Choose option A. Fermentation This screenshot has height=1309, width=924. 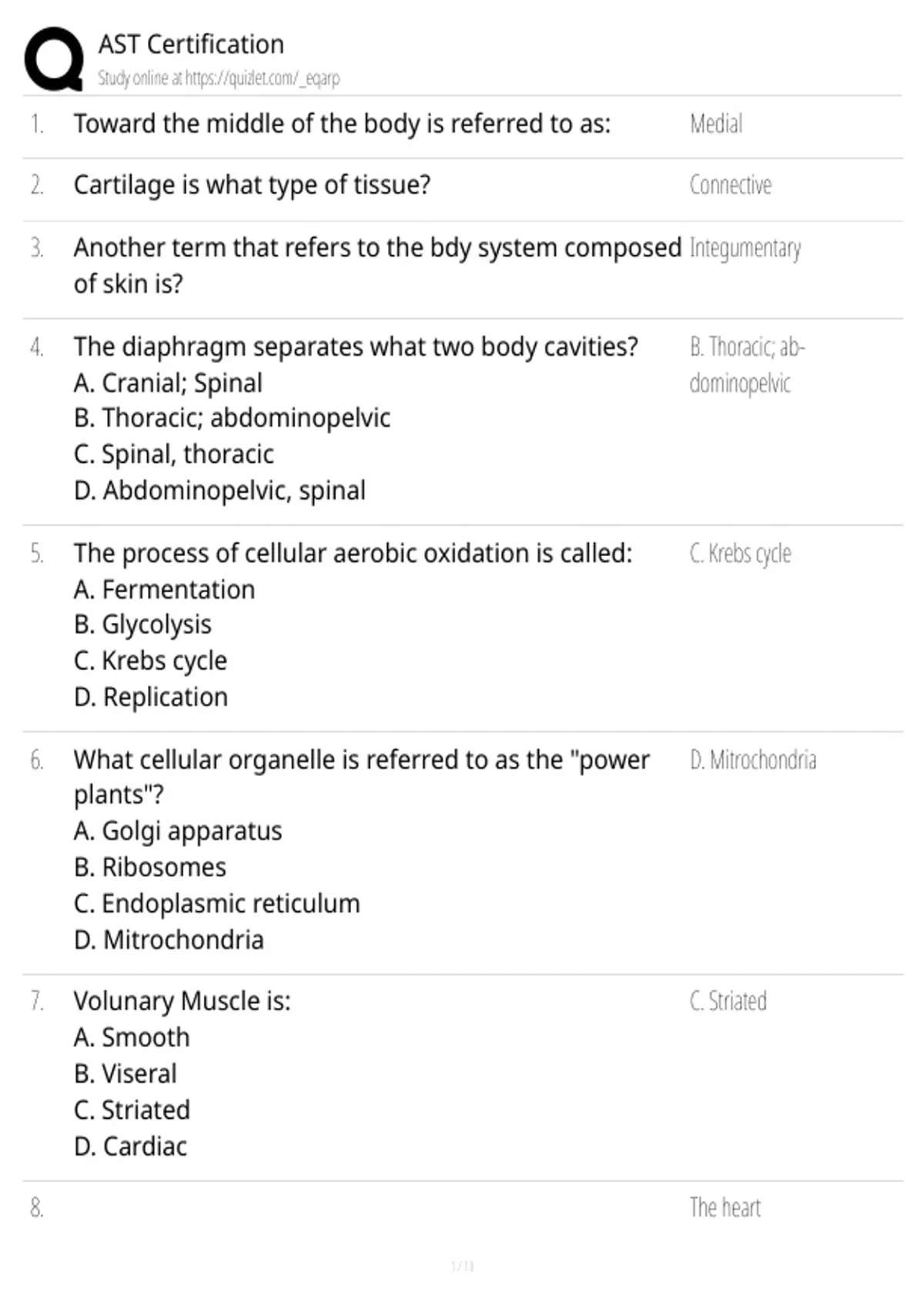coord(164,589)
